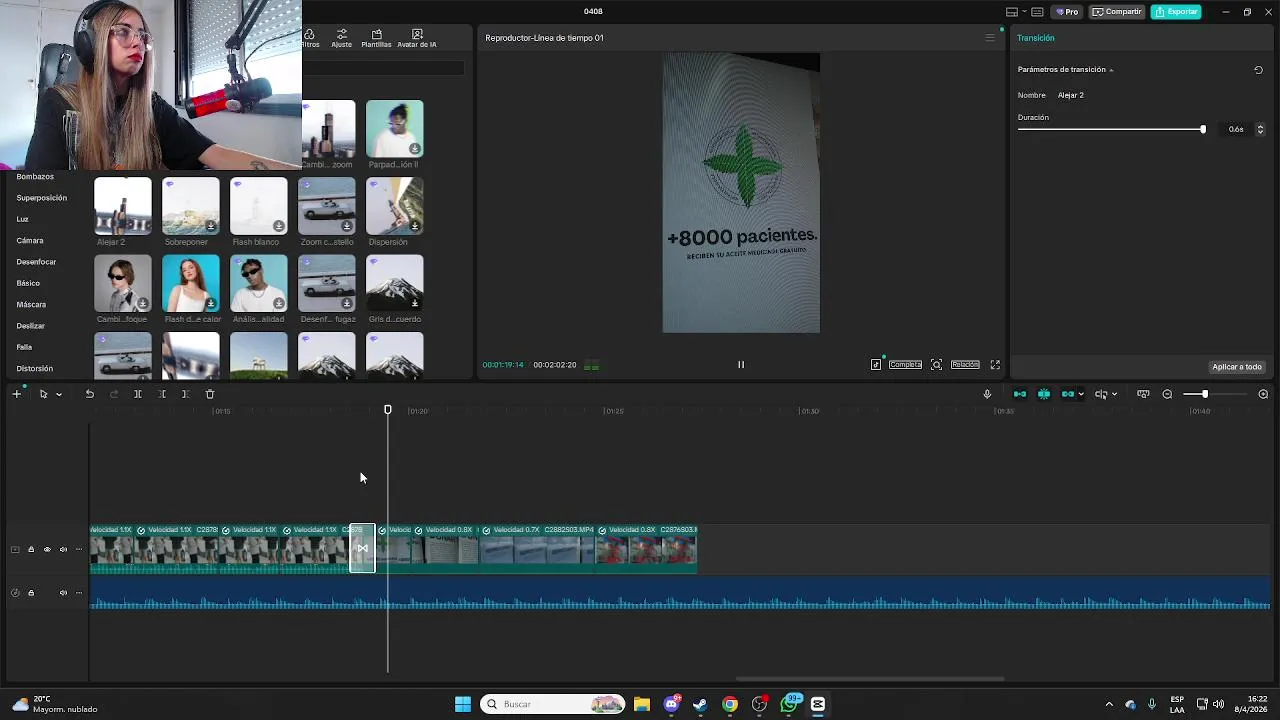Click the 0.6s duration value field

point(1236,129)
